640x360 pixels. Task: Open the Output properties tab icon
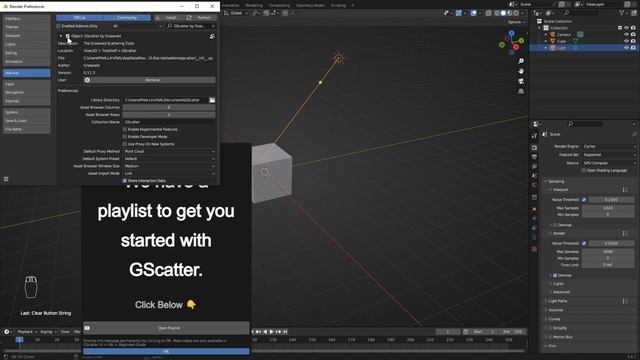click(534, 157)
